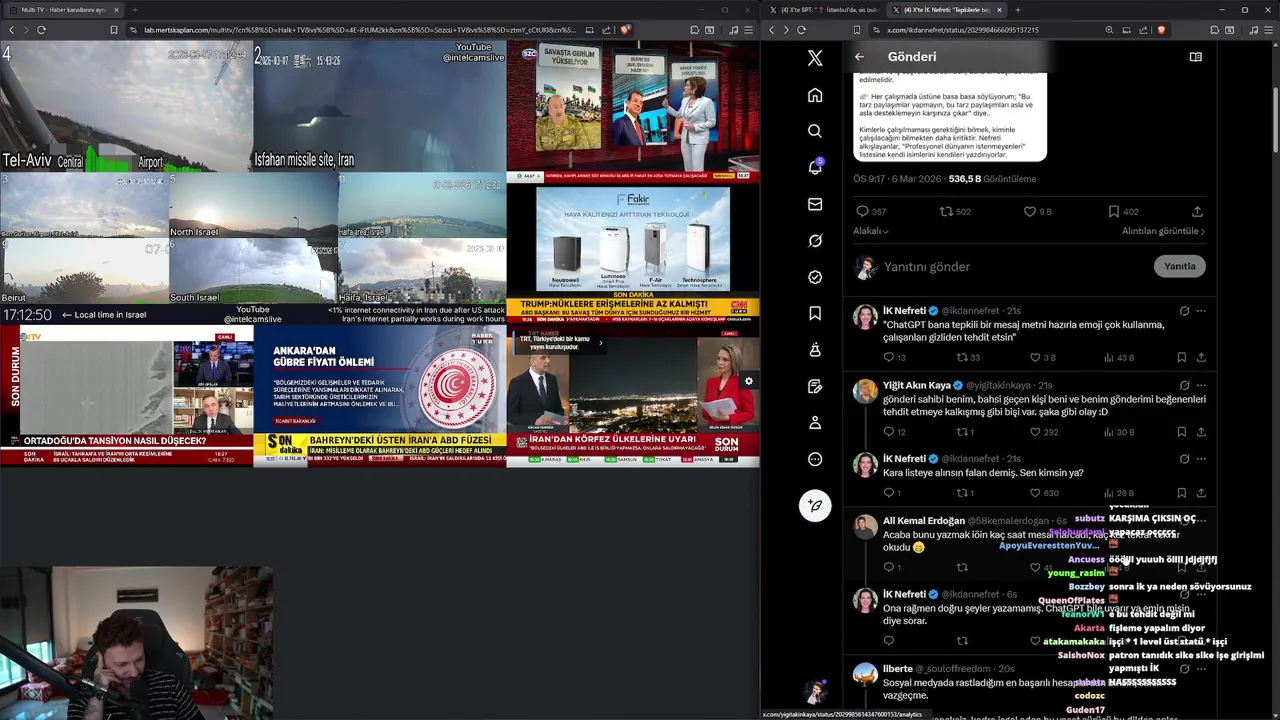Switch to the X'te BPT İstanbul'da tab
1280x720 pixels.
[x=825, y=10]
